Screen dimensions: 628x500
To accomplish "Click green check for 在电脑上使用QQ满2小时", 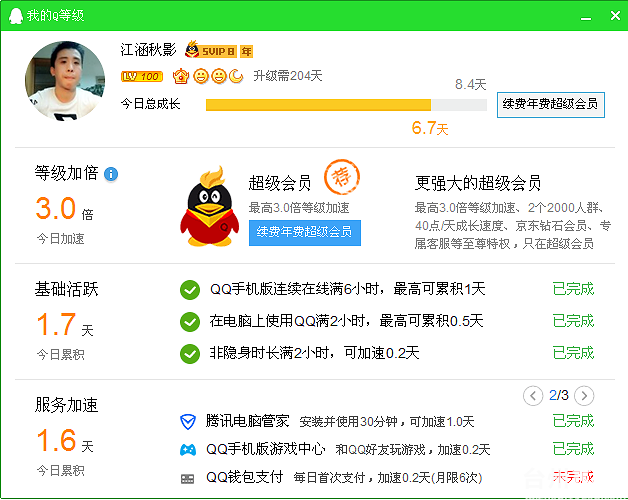I will point(190,322).
